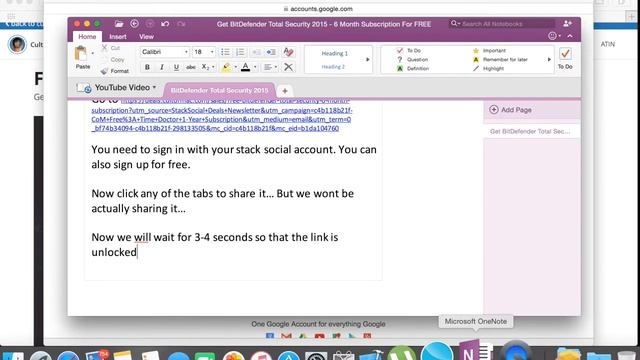Screen dimensions: 640x360
Task: Click the highlighter color swatch
Action: (226, 67)
